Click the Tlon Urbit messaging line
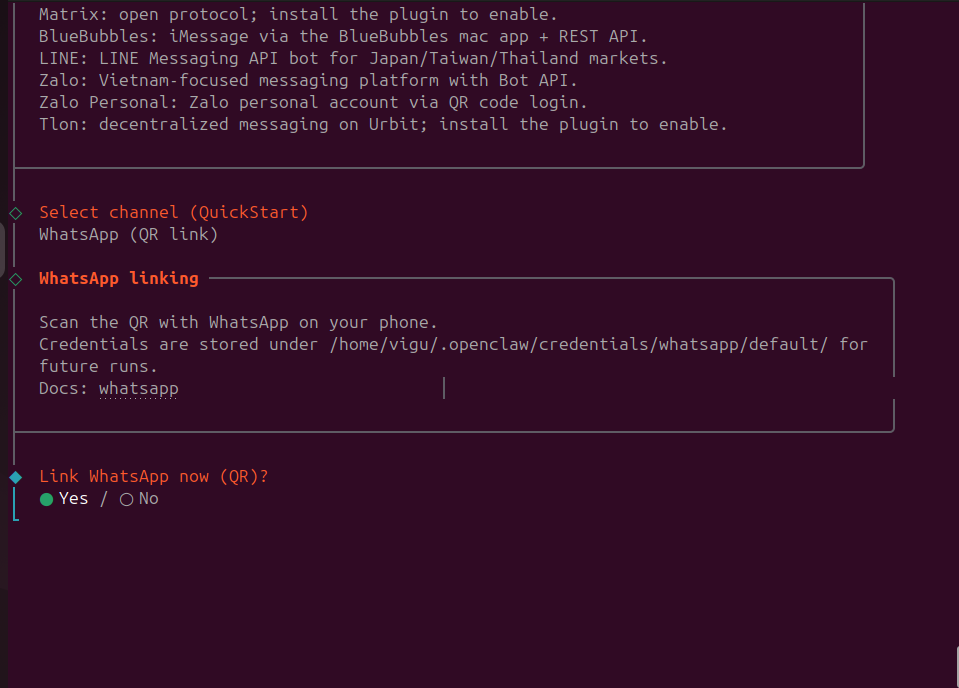 (383, 125)
